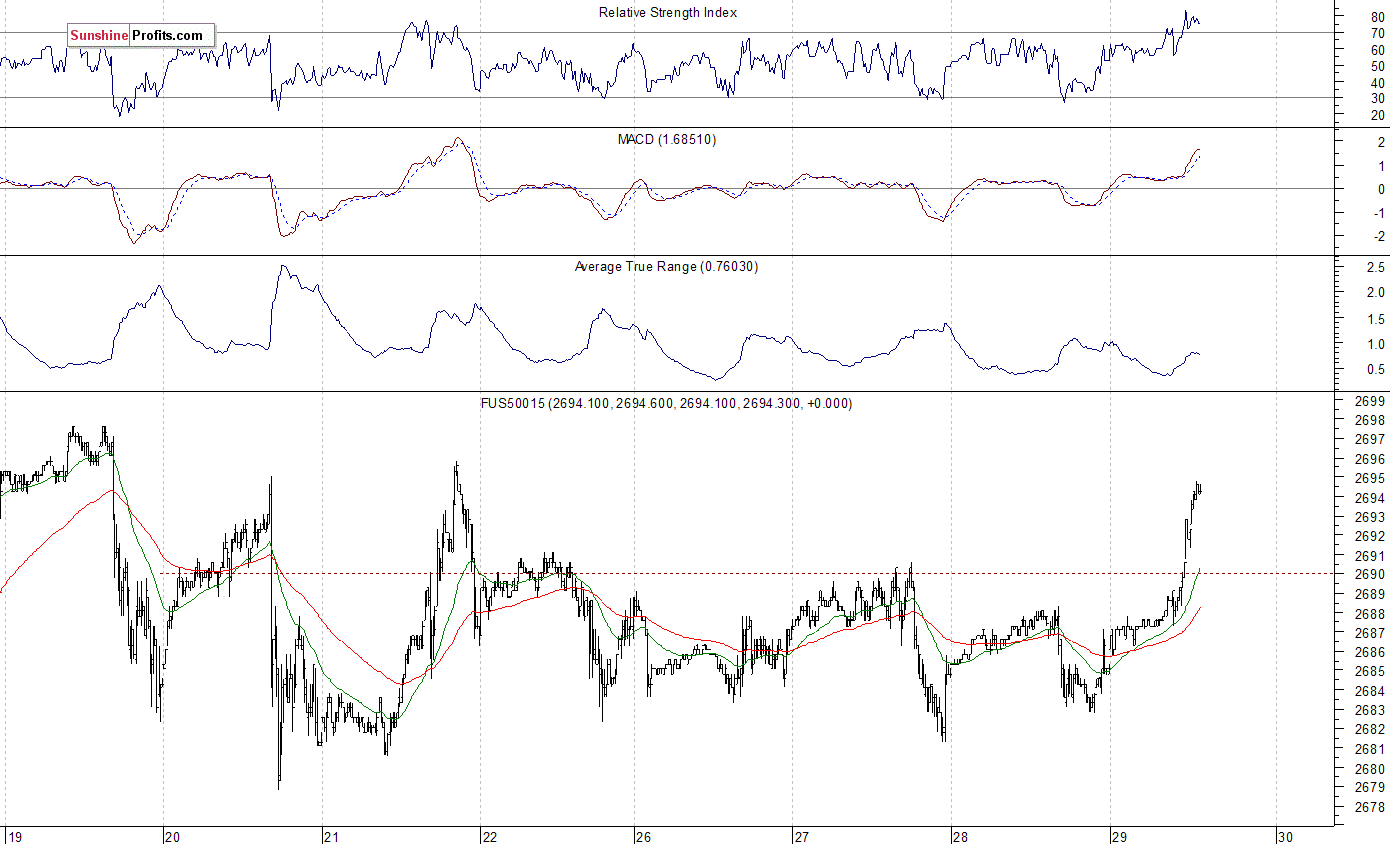Click the Average True Range (0.76030) title
Screen dimensions: 1390x844
pyautogui.click(x=666, y=267)
